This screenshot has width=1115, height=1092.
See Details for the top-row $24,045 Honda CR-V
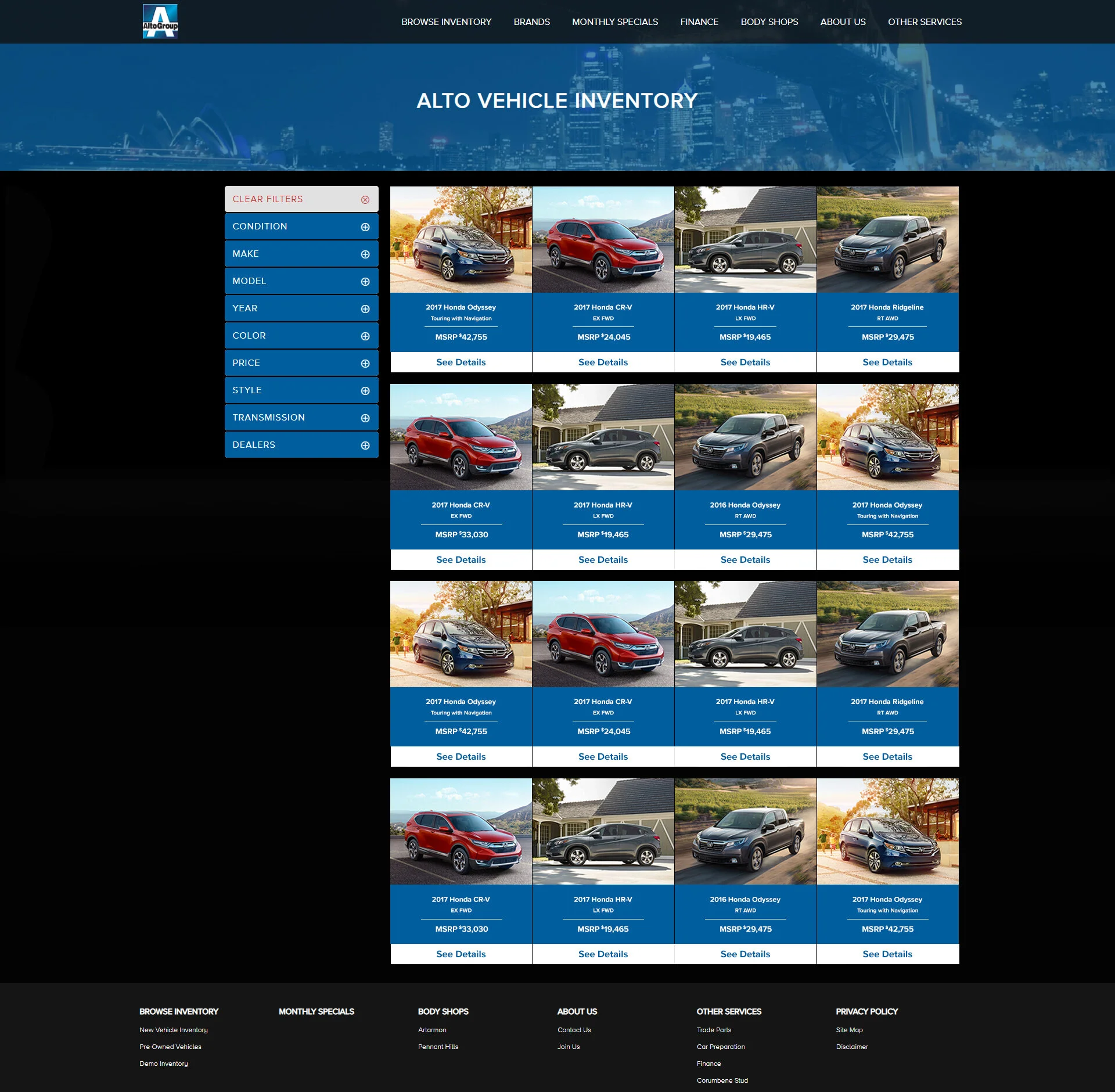pyautogui.click(x=603, y=362)
